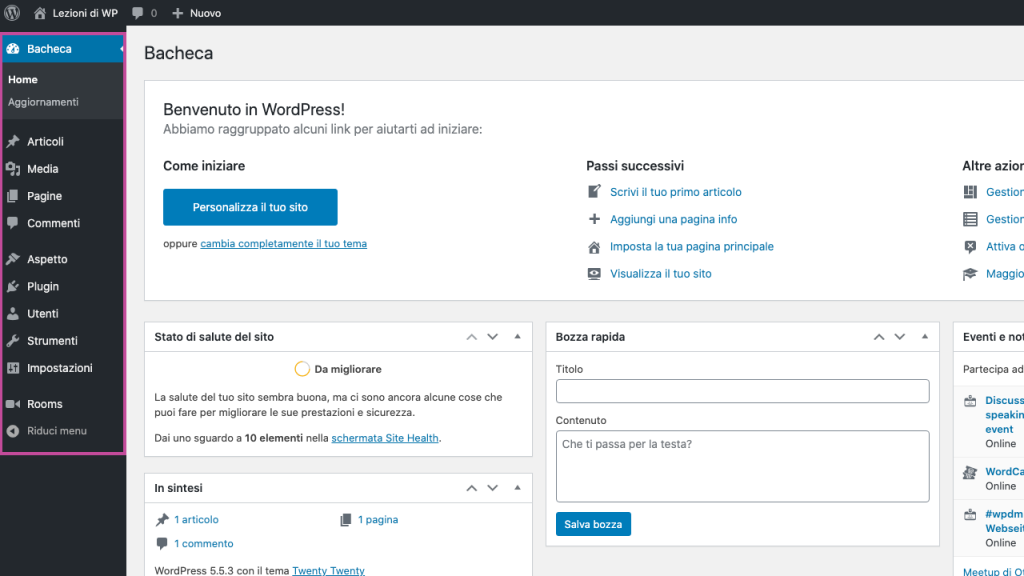The height and width of the screenshot is (576, 1024).
Task: Click the Riduci menu collapse arrow icon
Action: pos(13,431)
